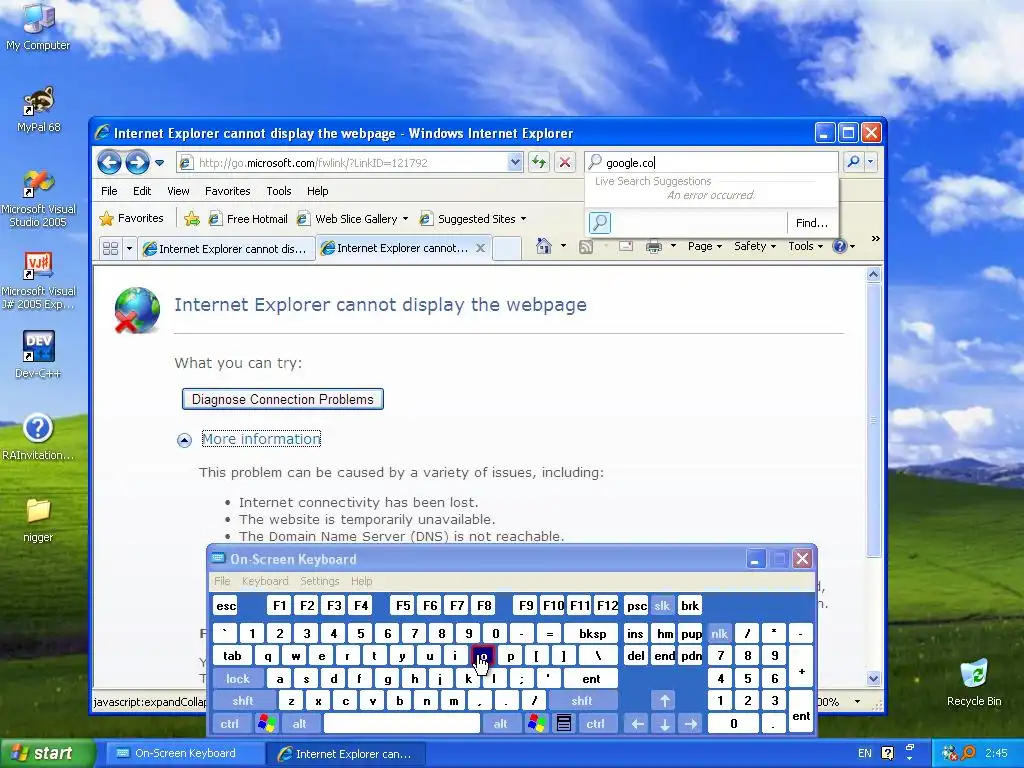Click the space bar on On-Screen Keyboard

pyautogui.click(x=402, y=724)
